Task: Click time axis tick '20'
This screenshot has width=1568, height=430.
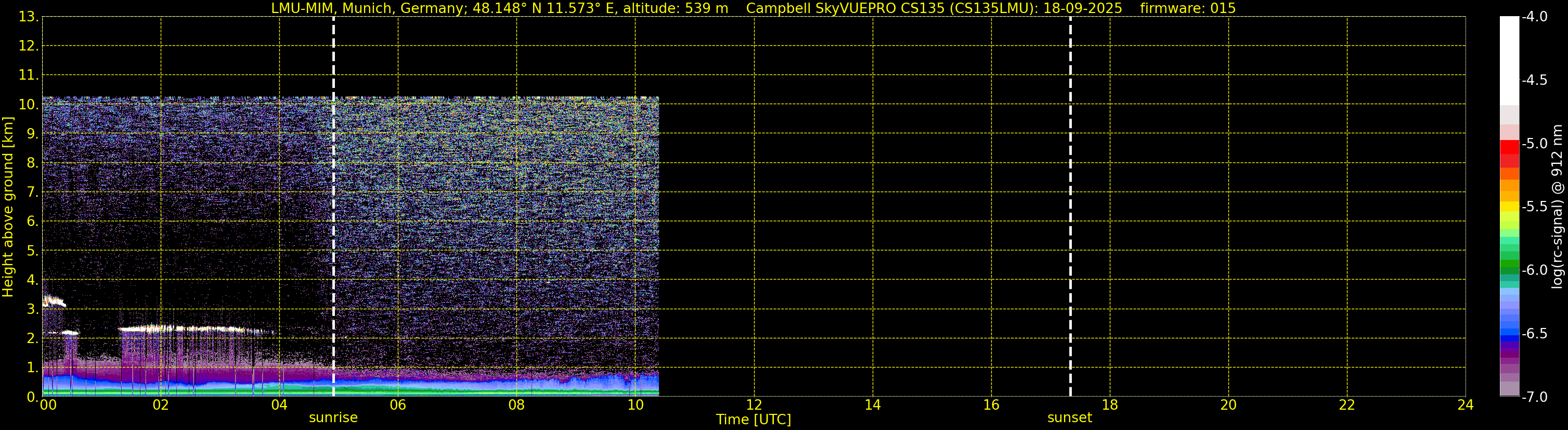Action: point(1229,405)
